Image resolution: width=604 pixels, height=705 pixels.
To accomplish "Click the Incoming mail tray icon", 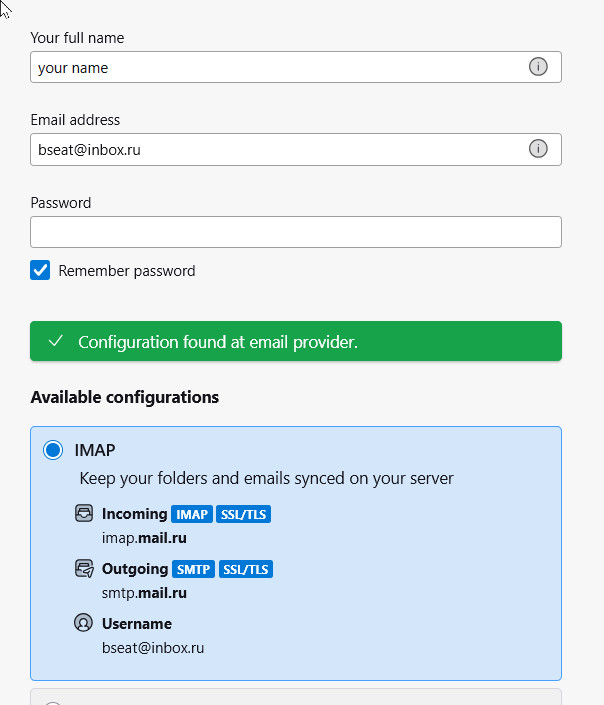I will 84,514.
